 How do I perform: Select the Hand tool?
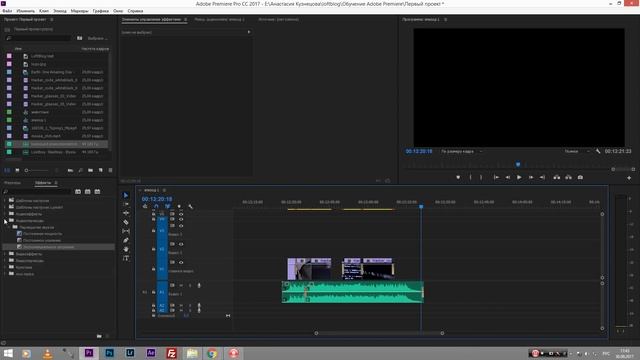(126, 249)
